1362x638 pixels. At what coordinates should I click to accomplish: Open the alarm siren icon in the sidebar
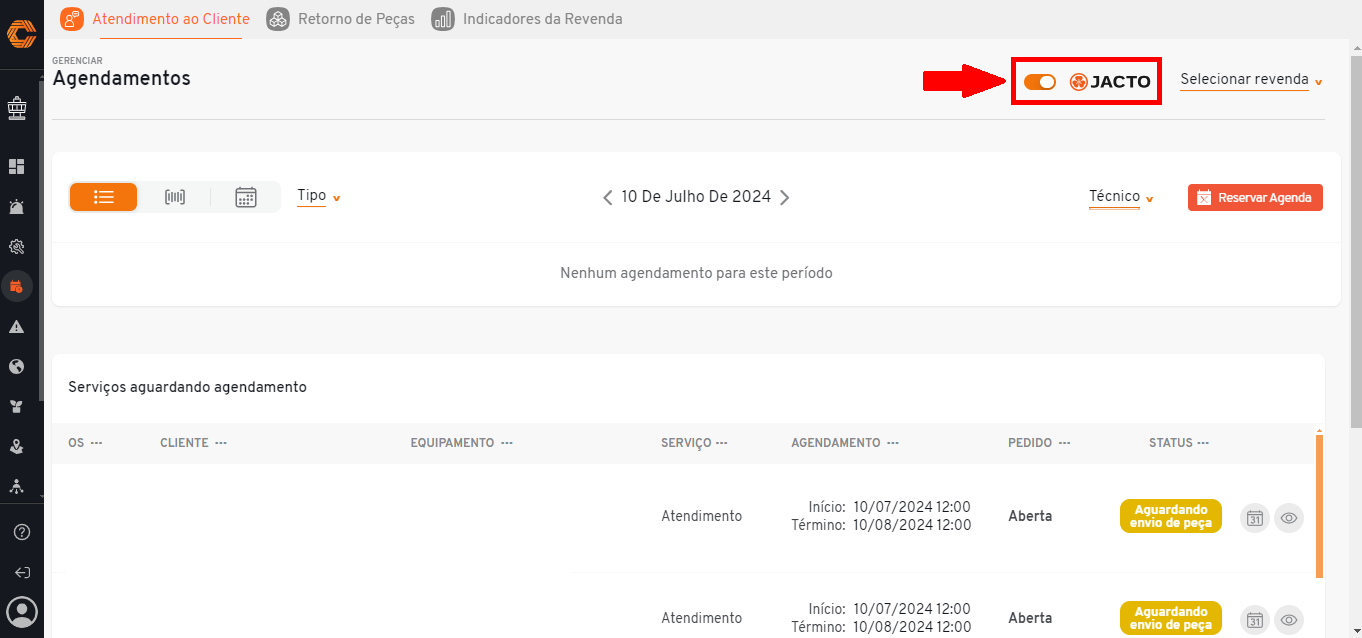click(17, 207)
